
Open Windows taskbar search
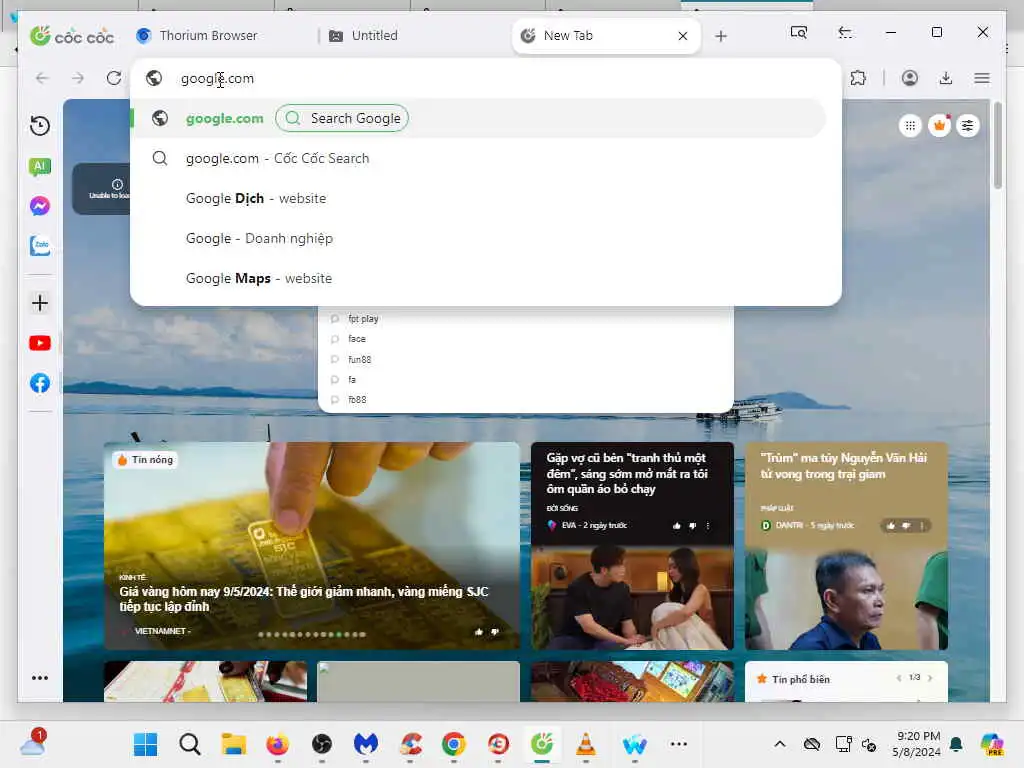click(x=190, y=744)
